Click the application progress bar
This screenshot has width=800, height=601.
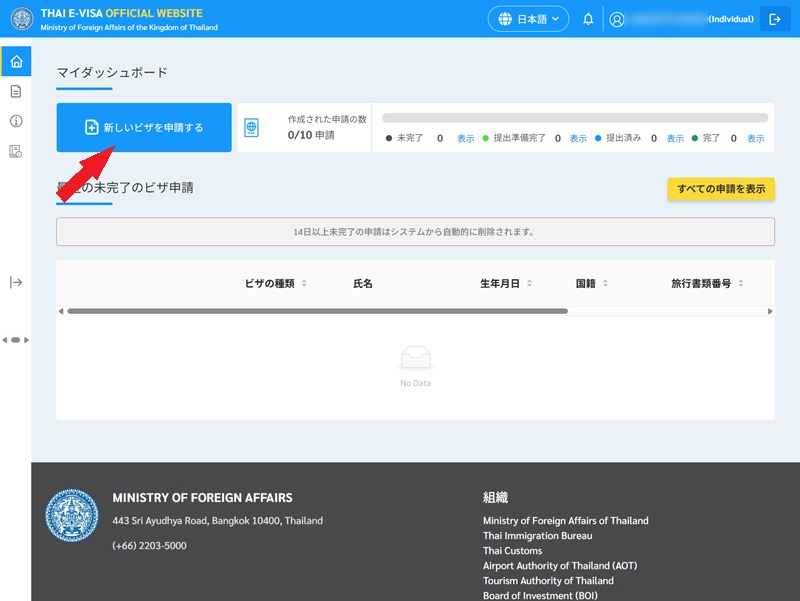pyautogui.click(x=575, y=118)
